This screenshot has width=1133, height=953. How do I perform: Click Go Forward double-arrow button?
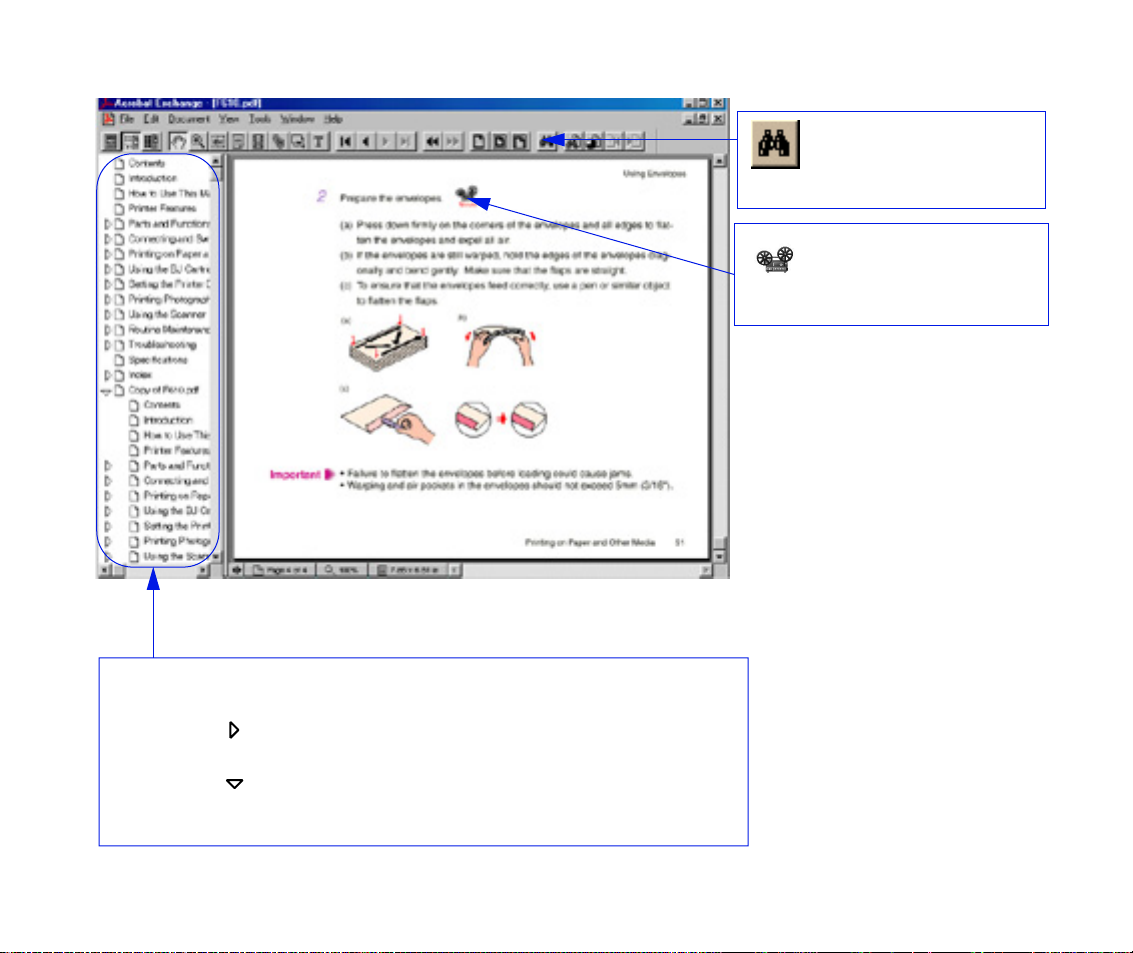pos(452,142)
